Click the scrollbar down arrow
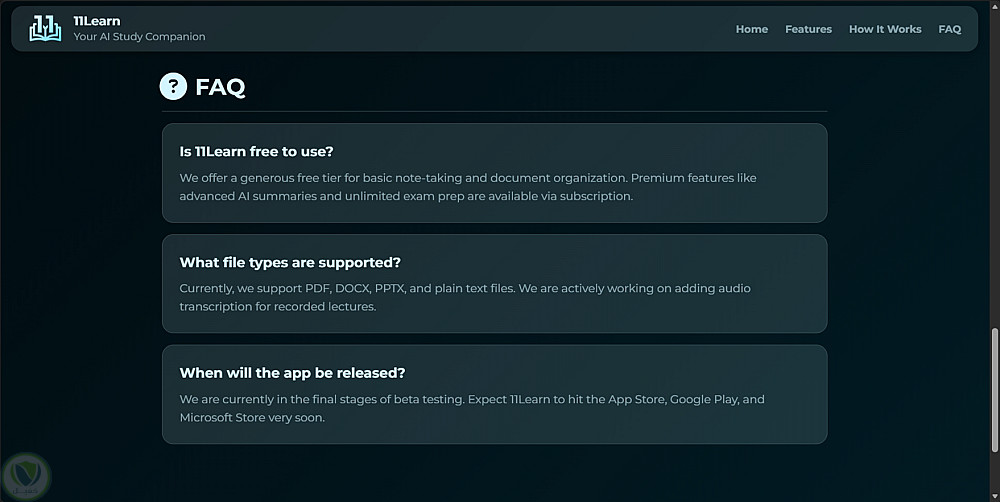1000x502 pixels. click(993, 495)
